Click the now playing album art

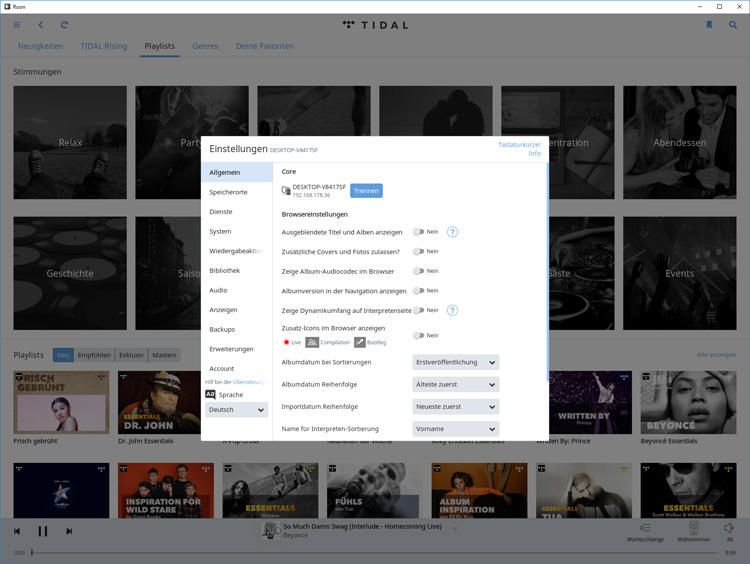click(271, 531)
